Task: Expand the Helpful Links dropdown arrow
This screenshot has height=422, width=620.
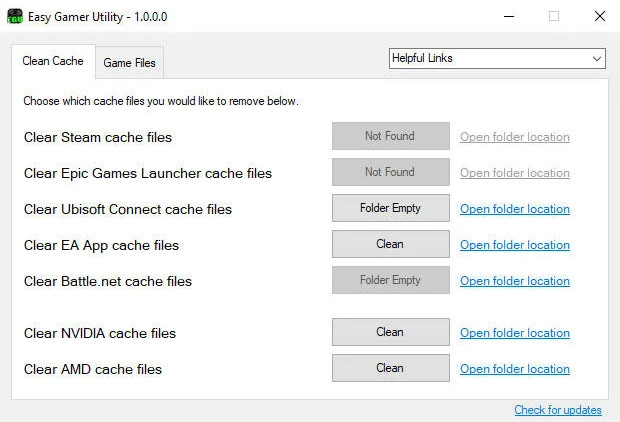Action: tap(597, 59)
